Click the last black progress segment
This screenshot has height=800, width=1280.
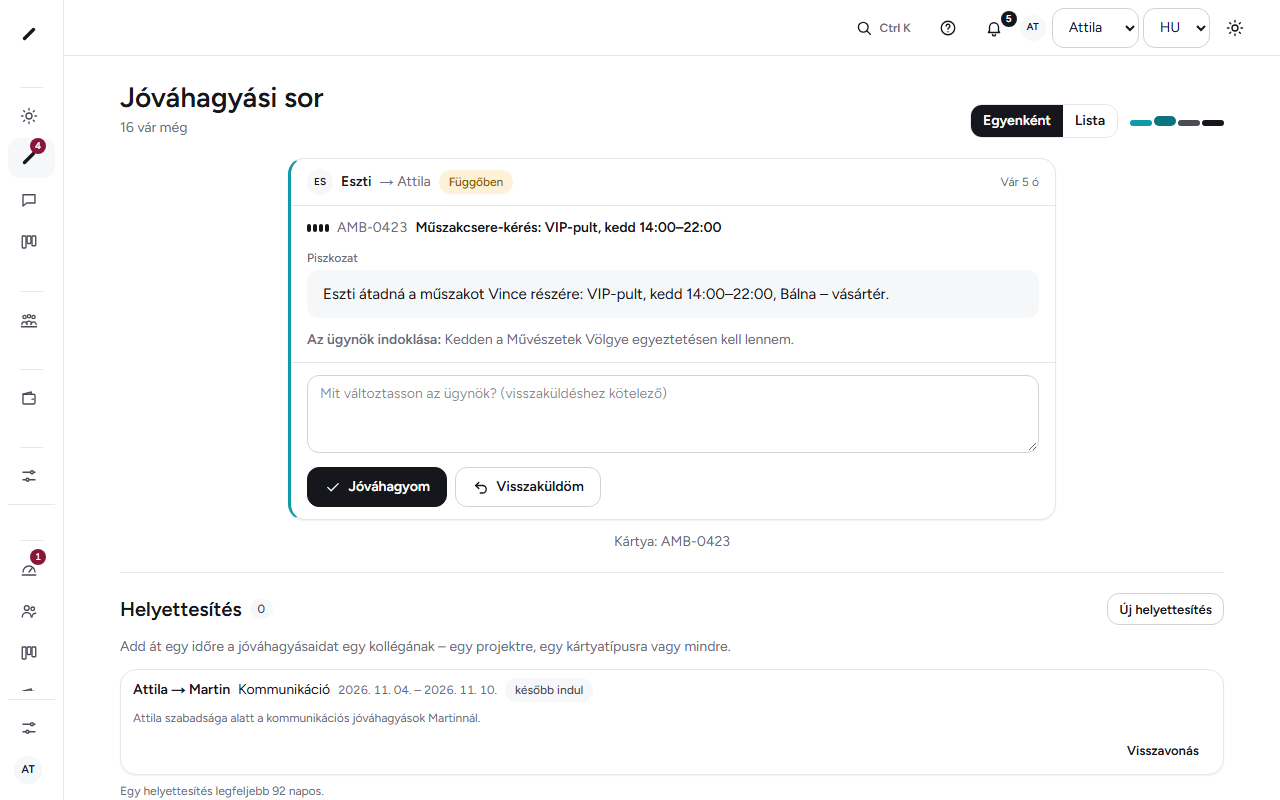pos(1213,123)
